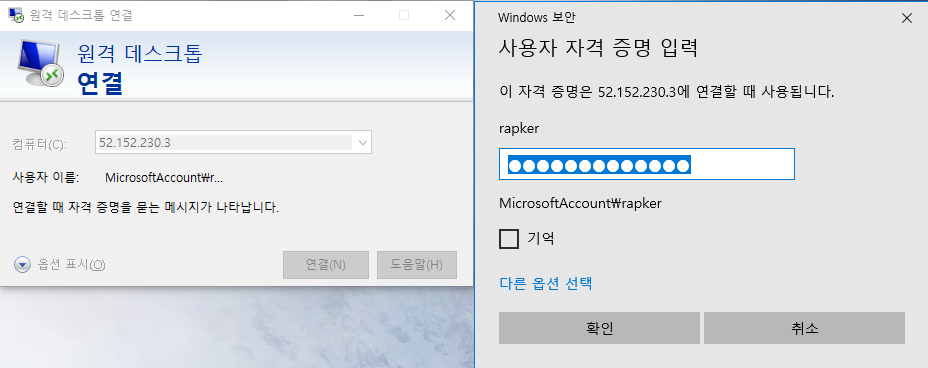Cancel with the 취소 button
The width and height of the screenshot is (928, 368).
click(x=804, y=328)
